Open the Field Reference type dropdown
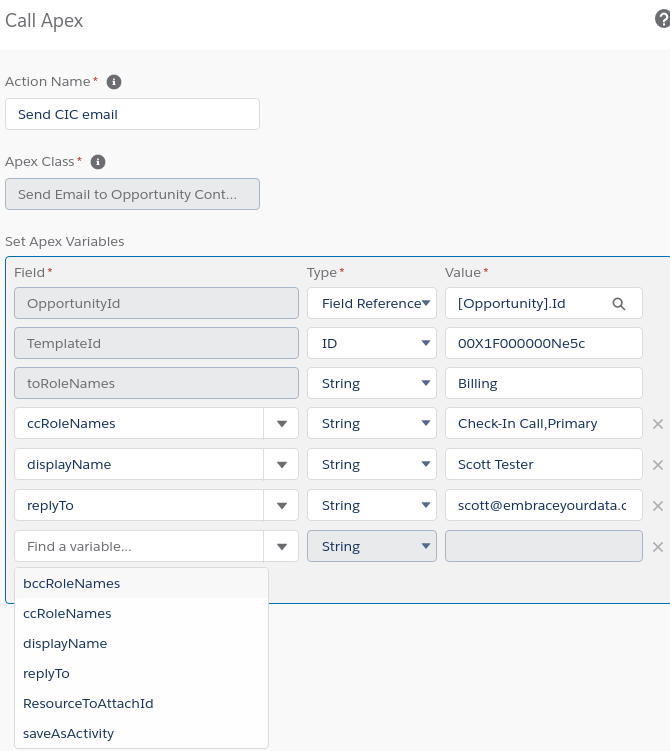The height and width of the screenshot is (751, 670). click(372, 303)
